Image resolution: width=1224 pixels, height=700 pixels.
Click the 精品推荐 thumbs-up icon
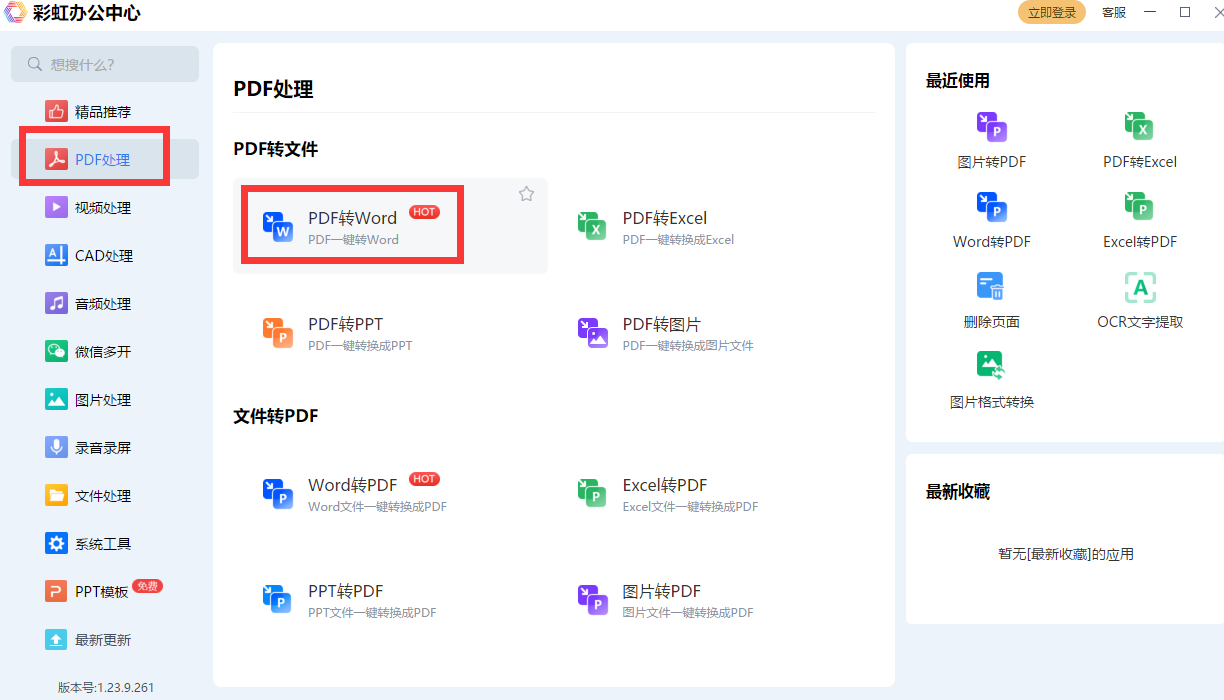pos(56,111)
